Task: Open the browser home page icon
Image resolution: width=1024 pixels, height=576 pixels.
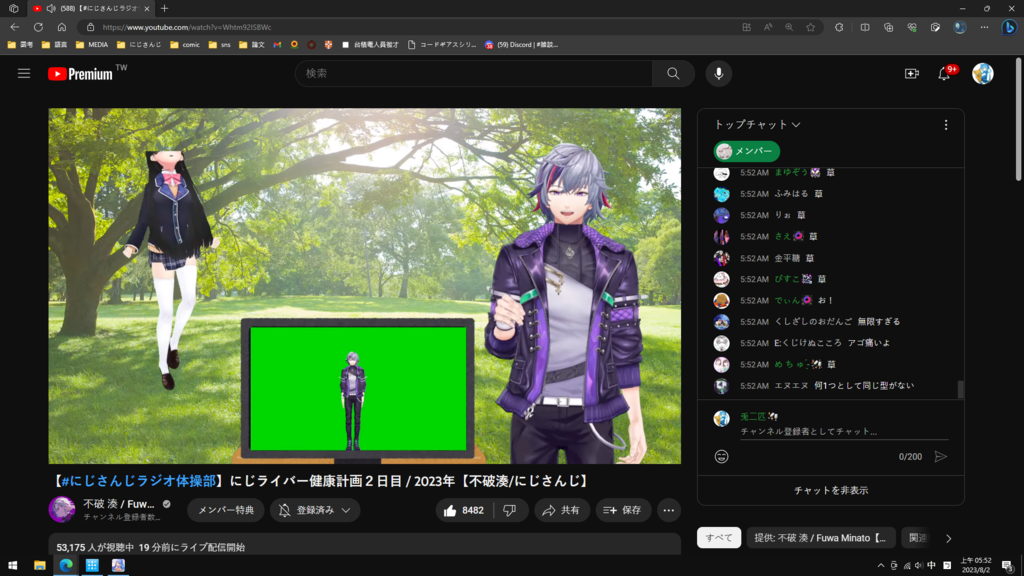Action: [x=62, y=27]
